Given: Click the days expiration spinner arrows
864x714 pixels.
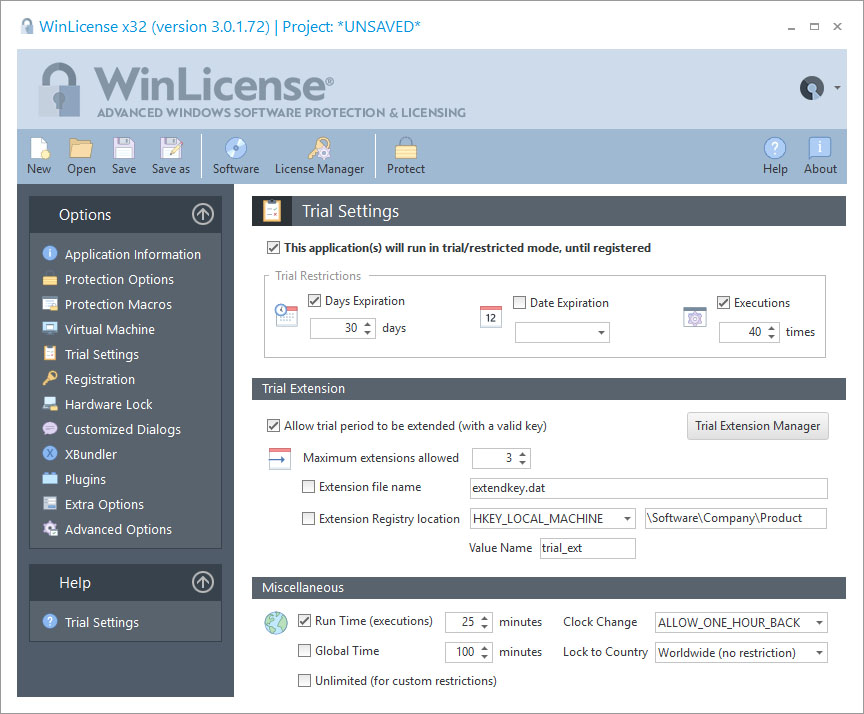Looking at the screenshot, I should (x=368, y=328).
